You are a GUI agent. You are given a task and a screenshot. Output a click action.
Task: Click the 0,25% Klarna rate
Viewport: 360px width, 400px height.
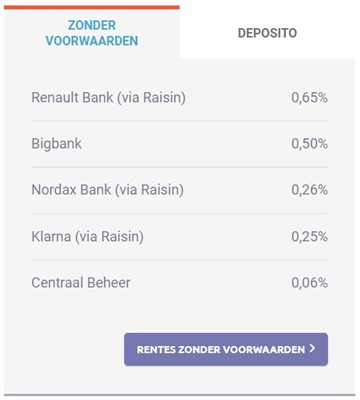309,237
